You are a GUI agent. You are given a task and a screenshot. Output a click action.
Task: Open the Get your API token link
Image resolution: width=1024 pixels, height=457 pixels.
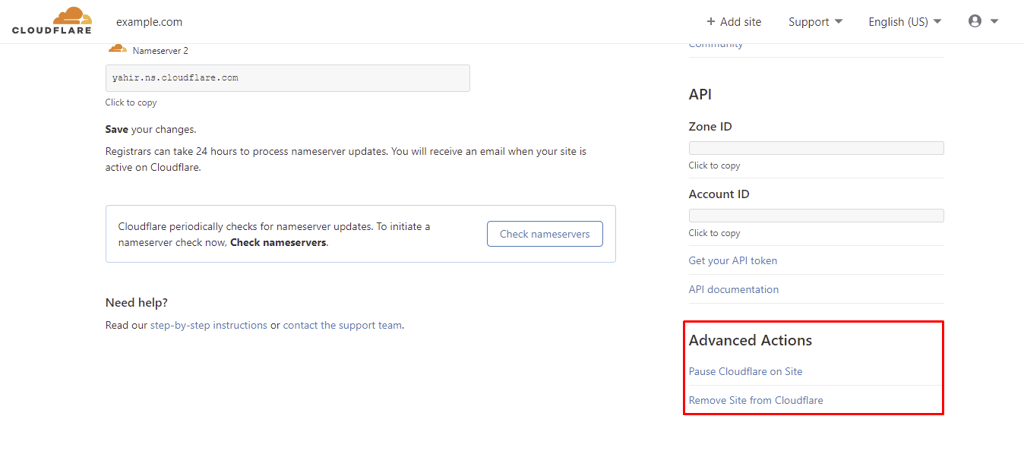pyautogui.click(x=733, y=260)
